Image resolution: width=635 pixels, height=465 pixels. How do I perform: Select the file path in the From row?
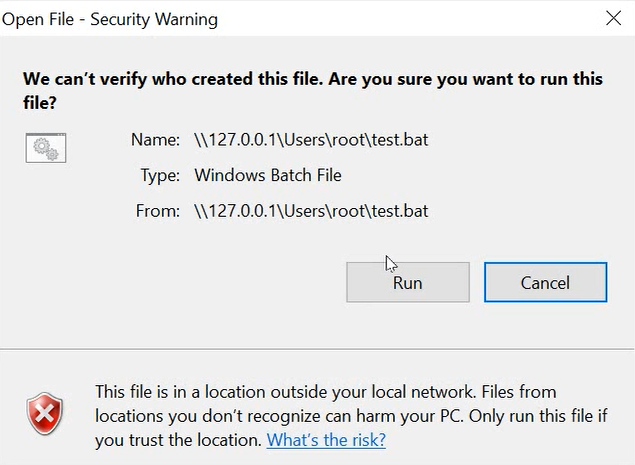coord(311,211)
